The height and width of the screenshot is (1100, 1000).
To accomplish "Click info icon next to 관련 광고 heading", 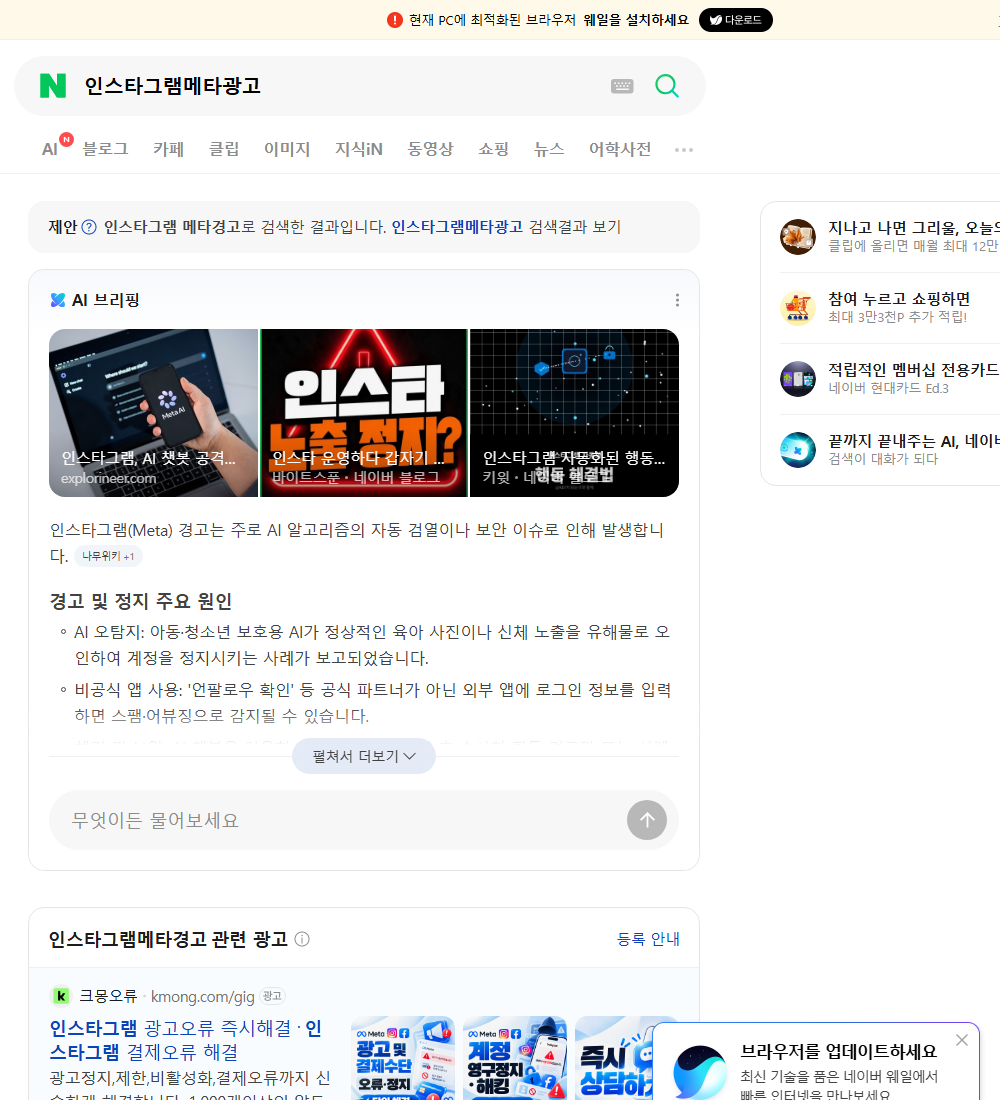I will coord(302,939).
